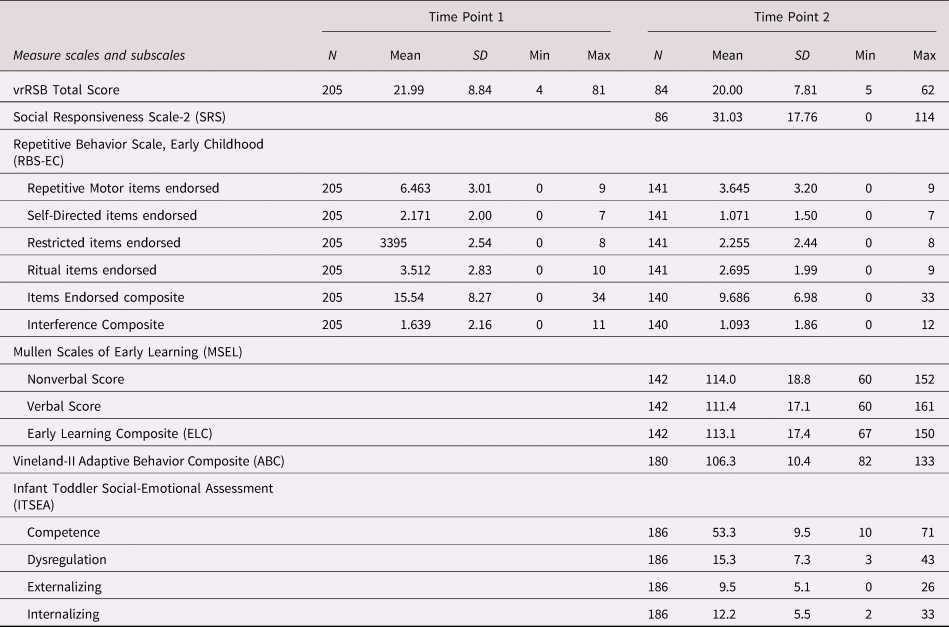Click the Time Point 2 column group header

(x=791, y=17)
